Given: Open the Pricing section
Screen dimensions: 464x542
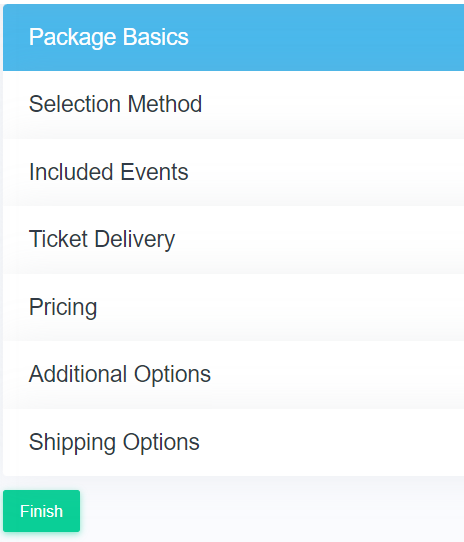Looking at the screenshot, I should tap(233, 307).
